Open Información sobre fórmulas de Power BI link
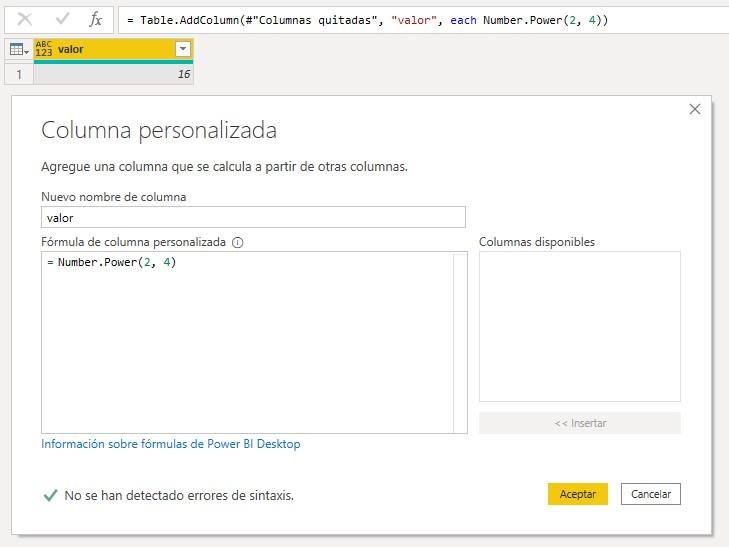 point(171,444)
